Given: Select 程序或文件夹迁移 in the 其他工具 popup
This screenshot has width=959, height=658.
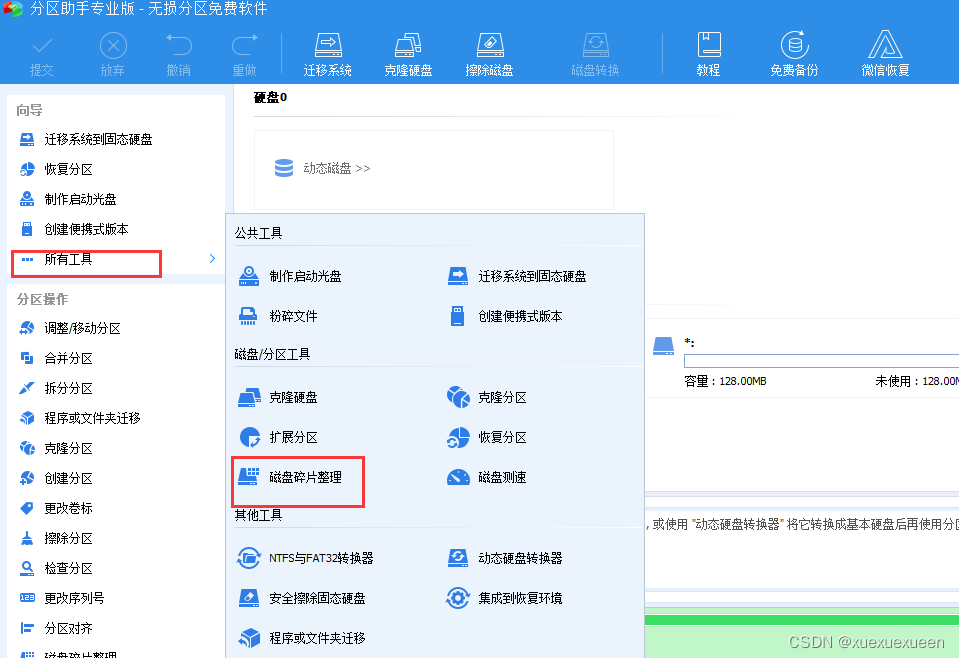Looking at the screenshot, I should (x=302, y=638).
